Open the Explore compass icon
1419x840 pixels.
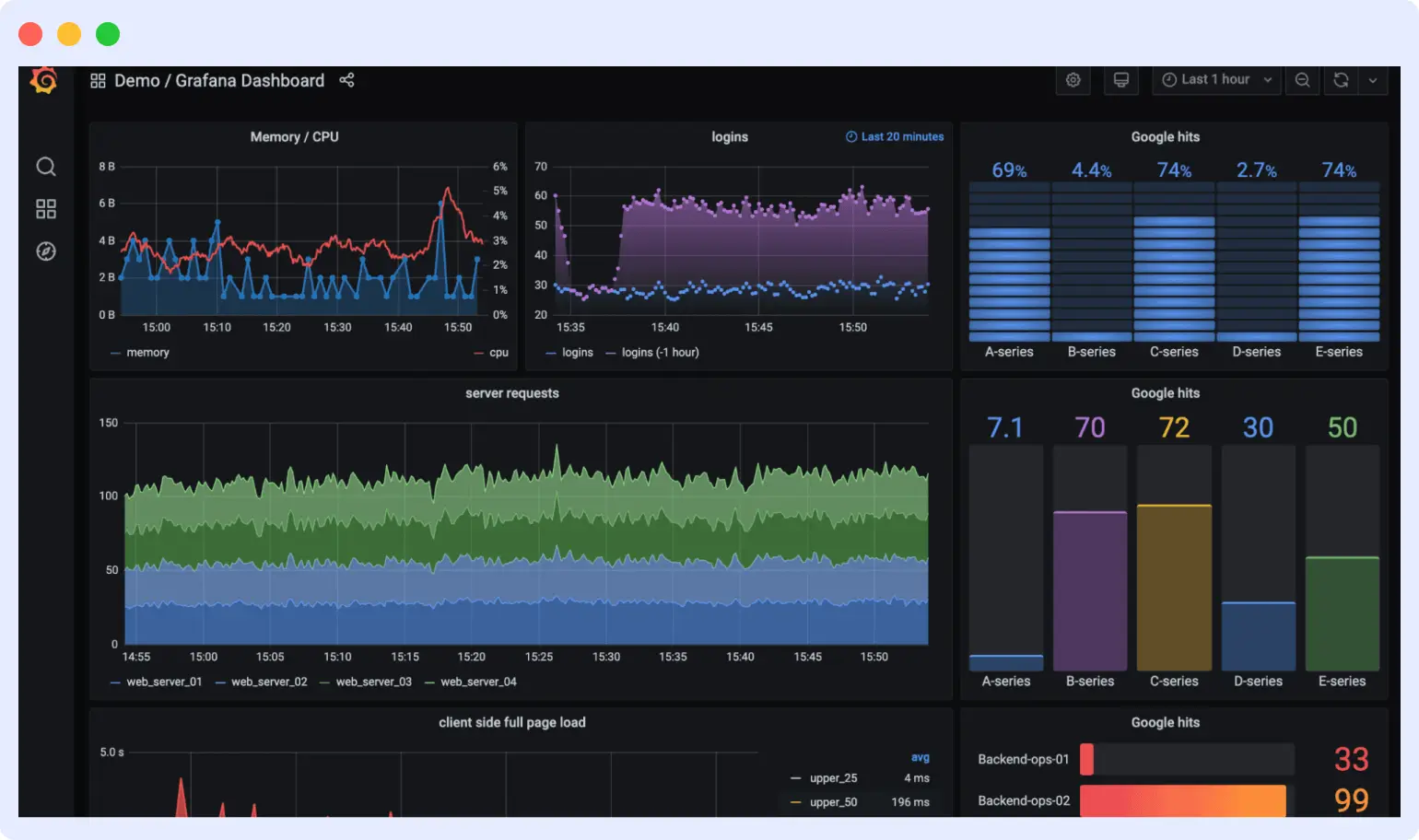coord(46,251)
